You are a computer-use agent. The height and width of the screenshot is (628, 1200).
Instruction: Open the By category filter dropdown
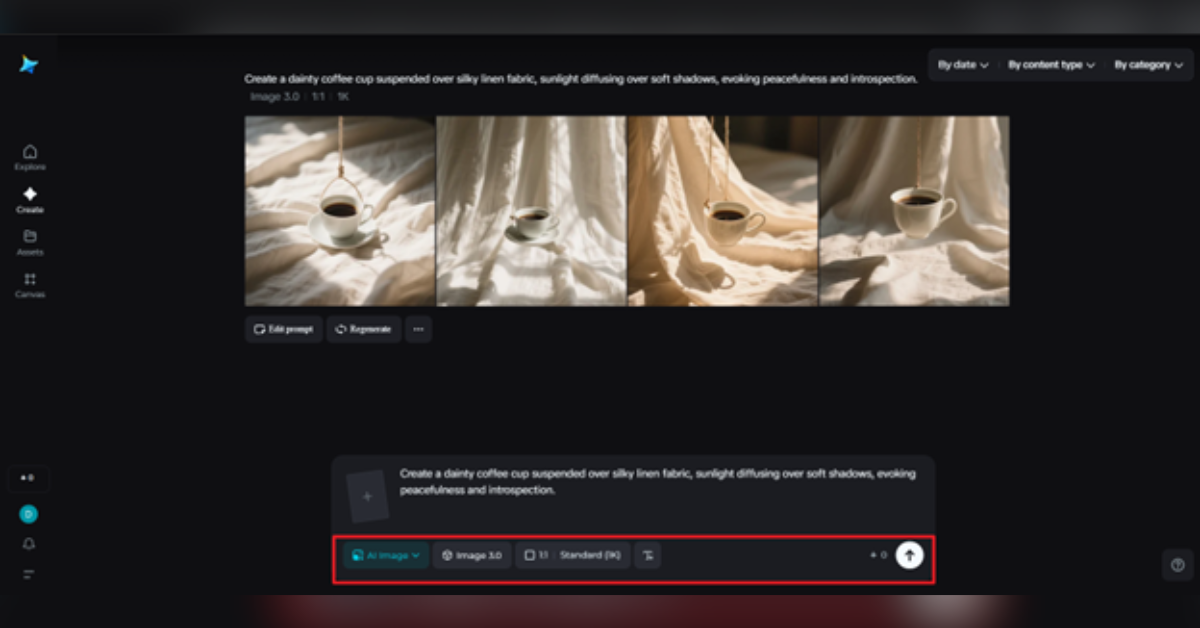pyautogui.click(x=1148, y=65)
